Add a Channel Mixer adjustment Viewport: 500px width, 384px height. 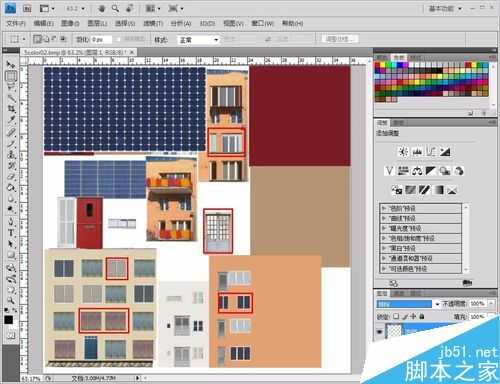click(x=459, y=171)
